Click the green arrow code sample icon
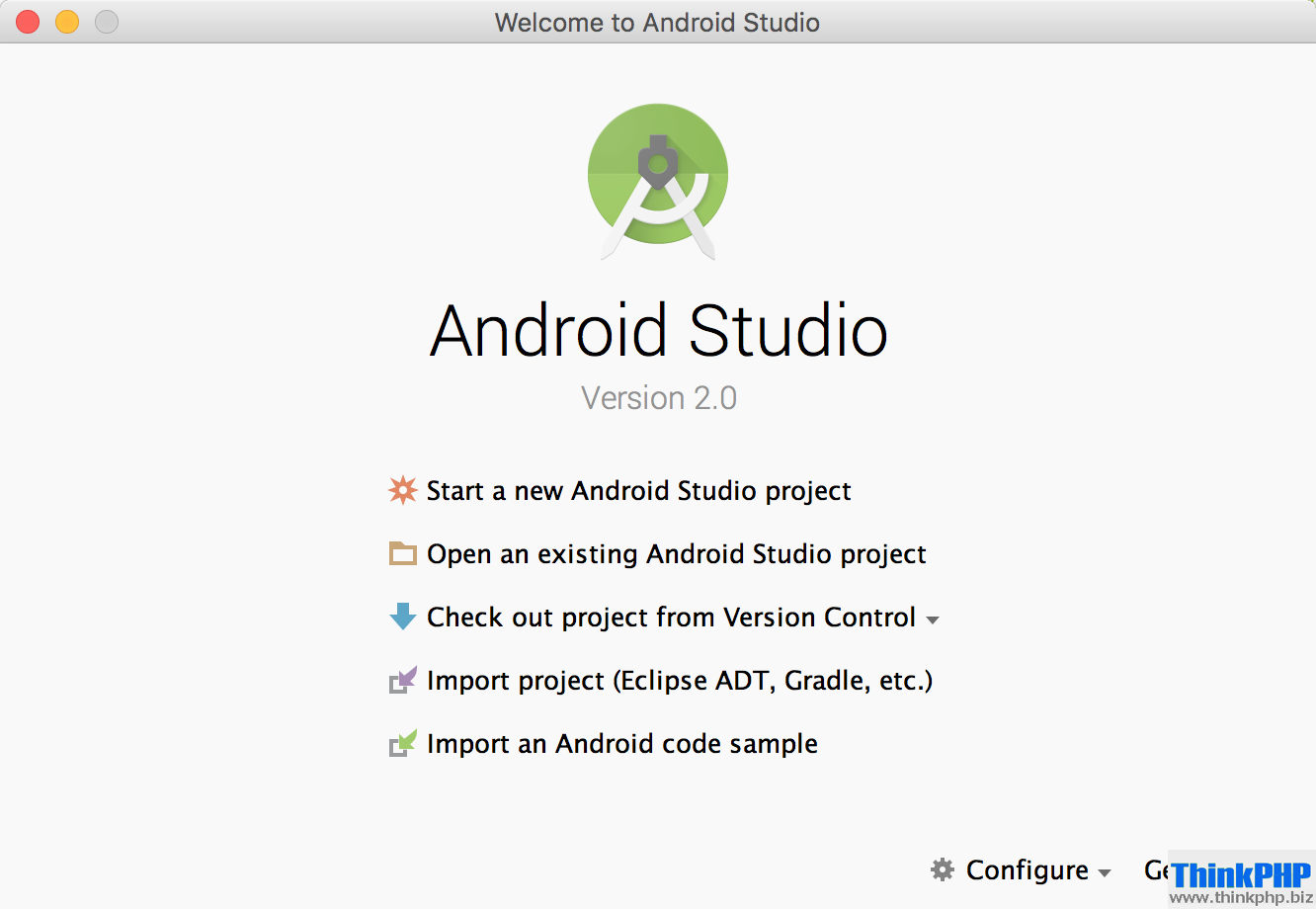 click(403, 743)
